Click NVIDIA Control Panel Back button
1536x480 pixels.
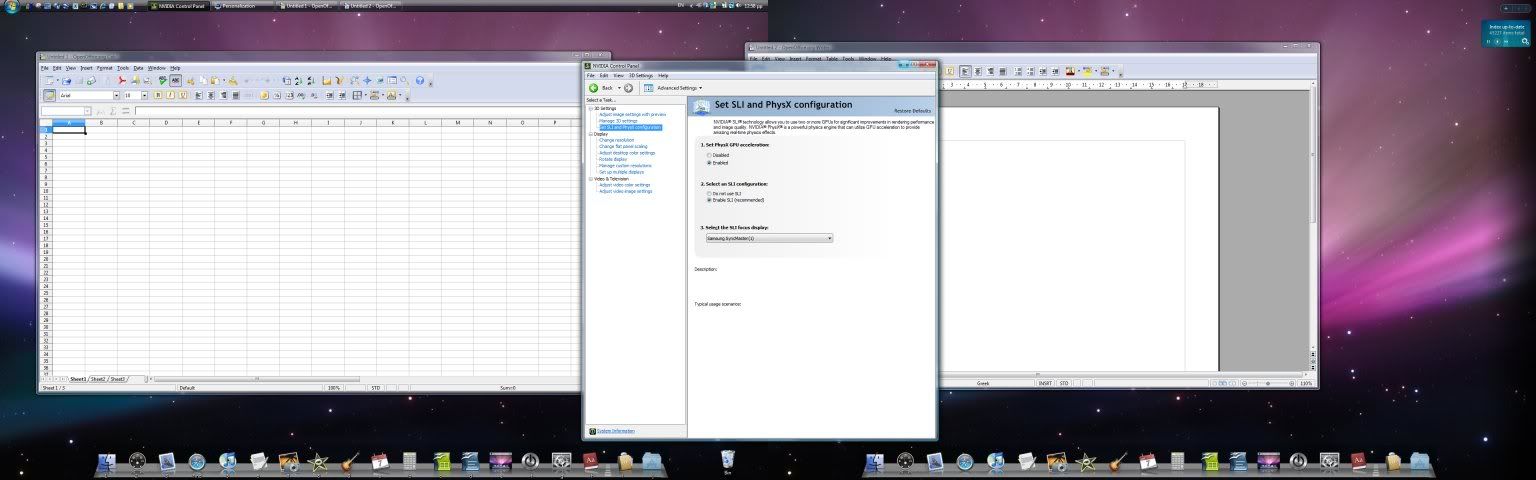coord(600,88)
